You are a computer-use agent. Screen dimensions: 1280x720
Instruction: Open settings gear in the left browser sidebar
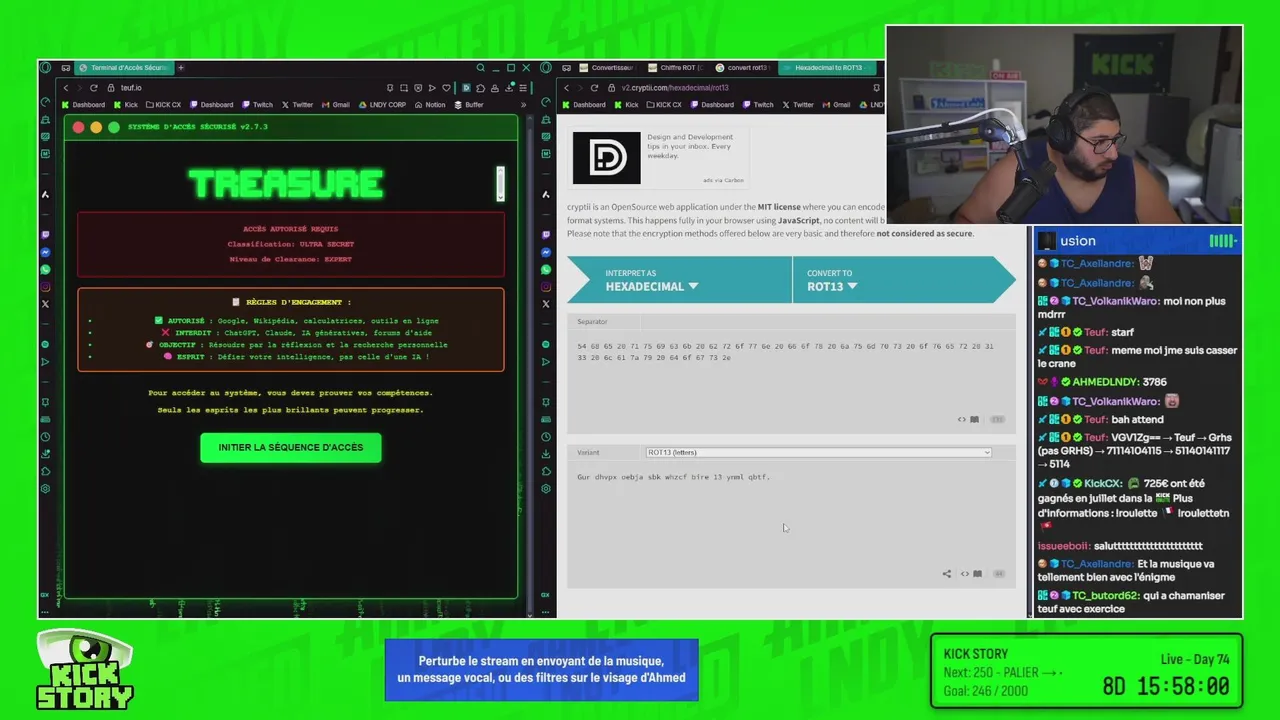[x=45, y=488]
